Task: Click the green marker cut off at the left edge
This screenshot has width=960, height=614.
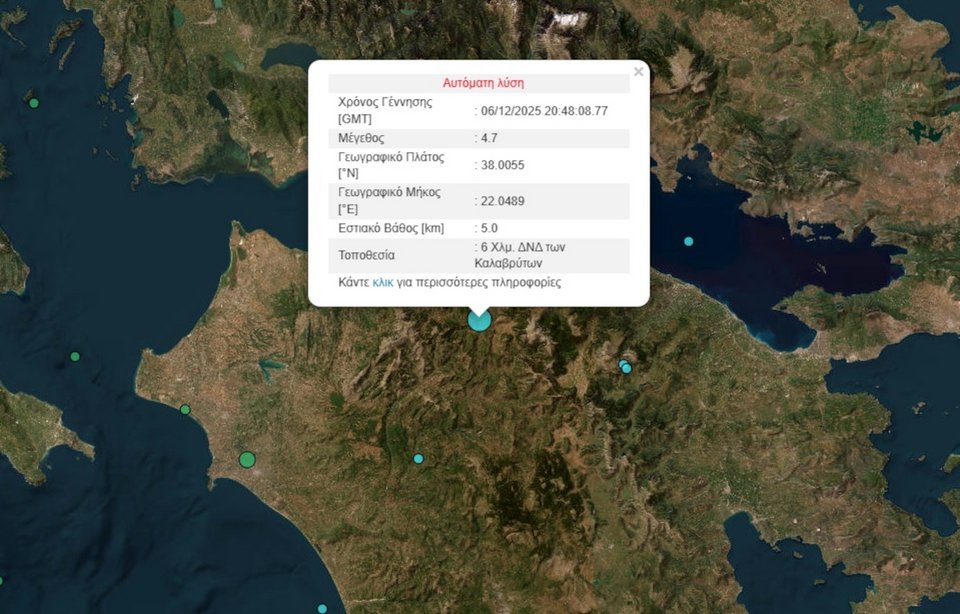Action: click(x=1, y=580)
